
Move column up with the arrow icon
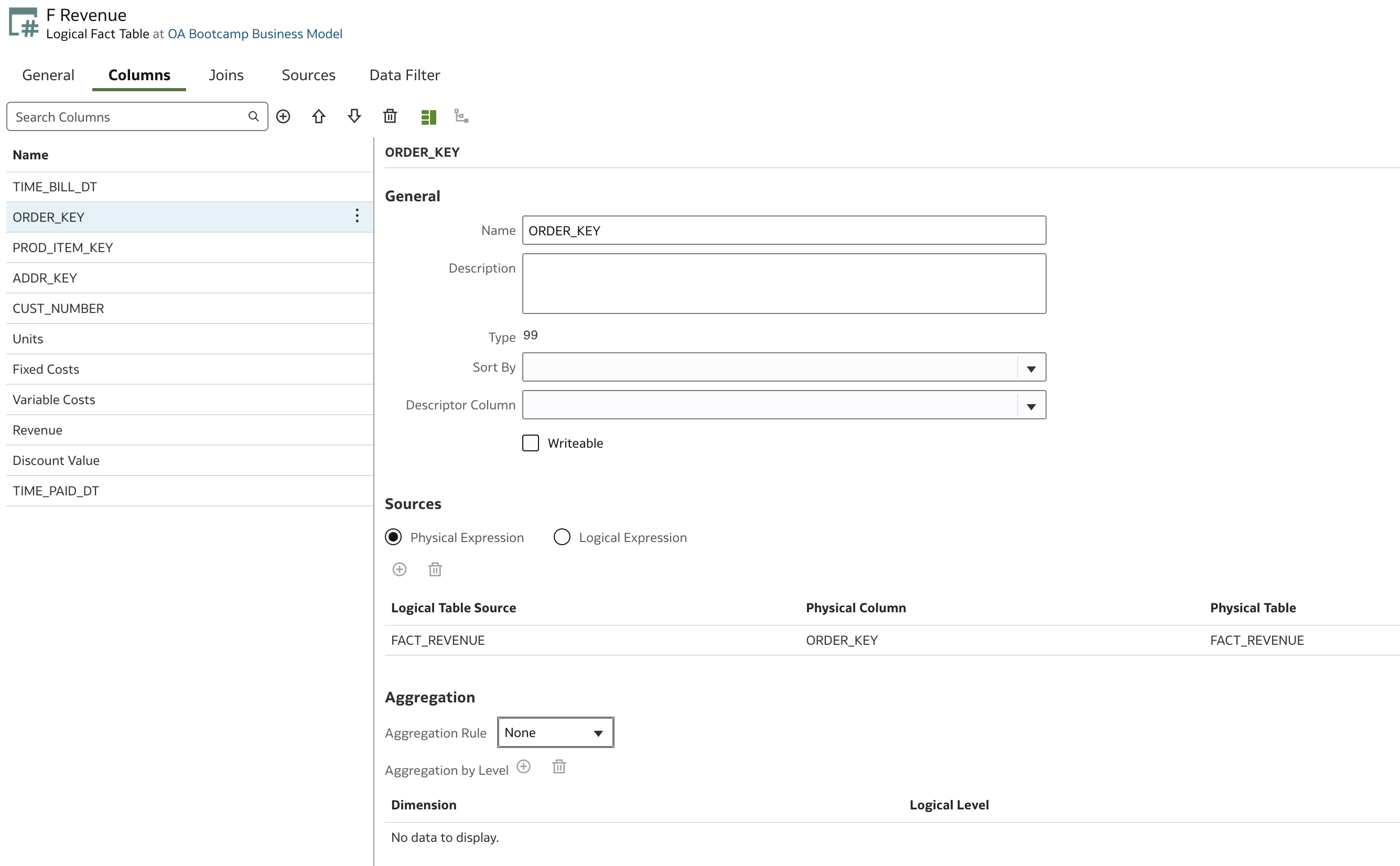coord(318,117)
